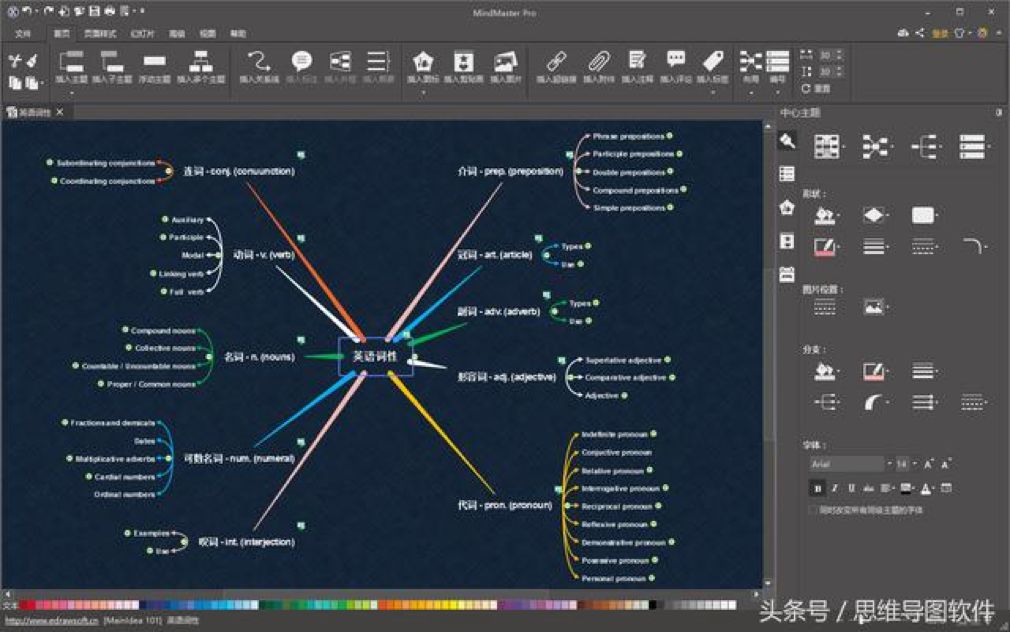The width and height of the screenshot is (1010, 632).
Task: Toggle Bold in the font panel
Action: click(817, 488)
